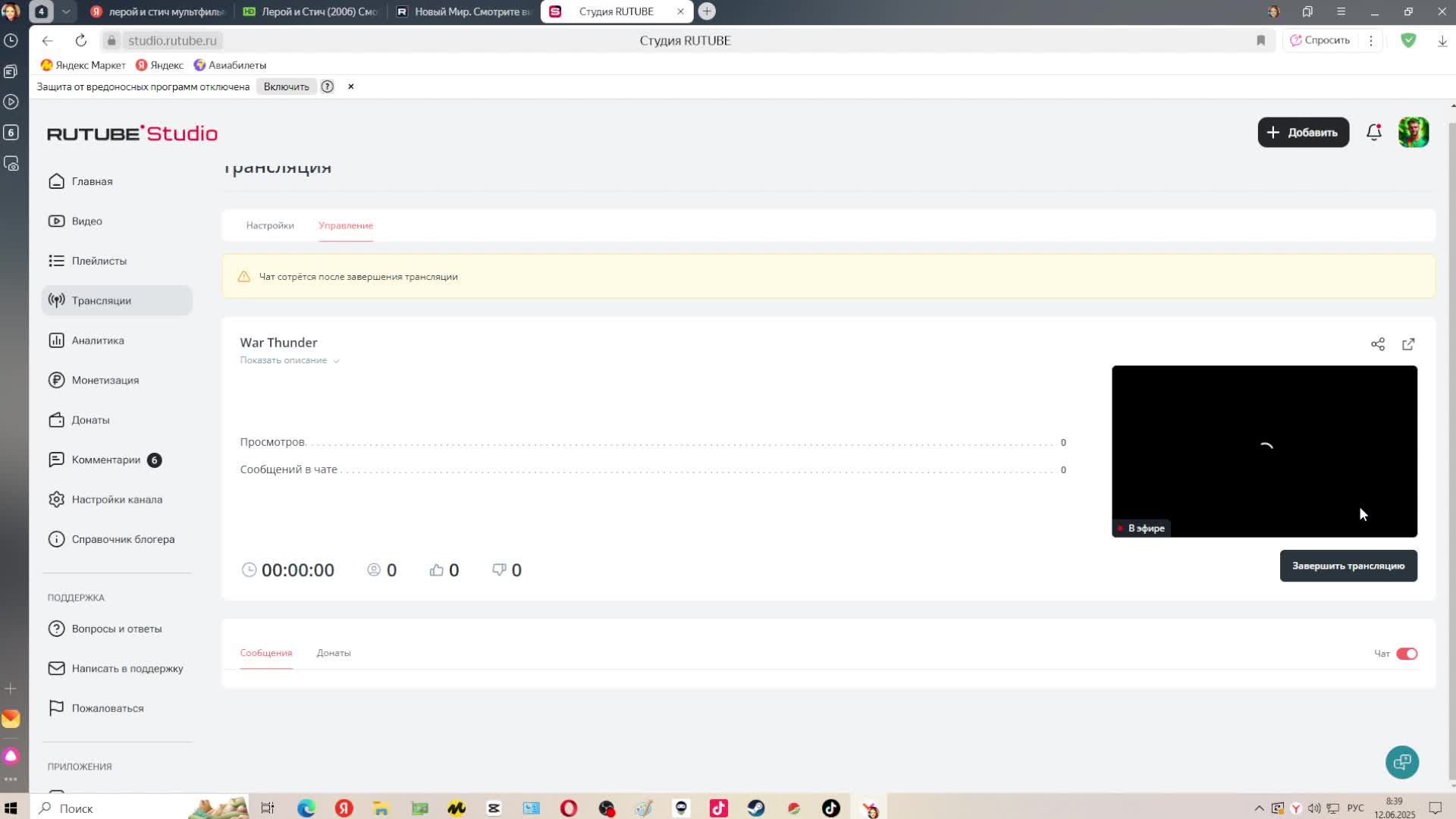This screenshot has height=819, width=1456.
Task: Open the browser sidebar history icon
Action: click(11, 41)
